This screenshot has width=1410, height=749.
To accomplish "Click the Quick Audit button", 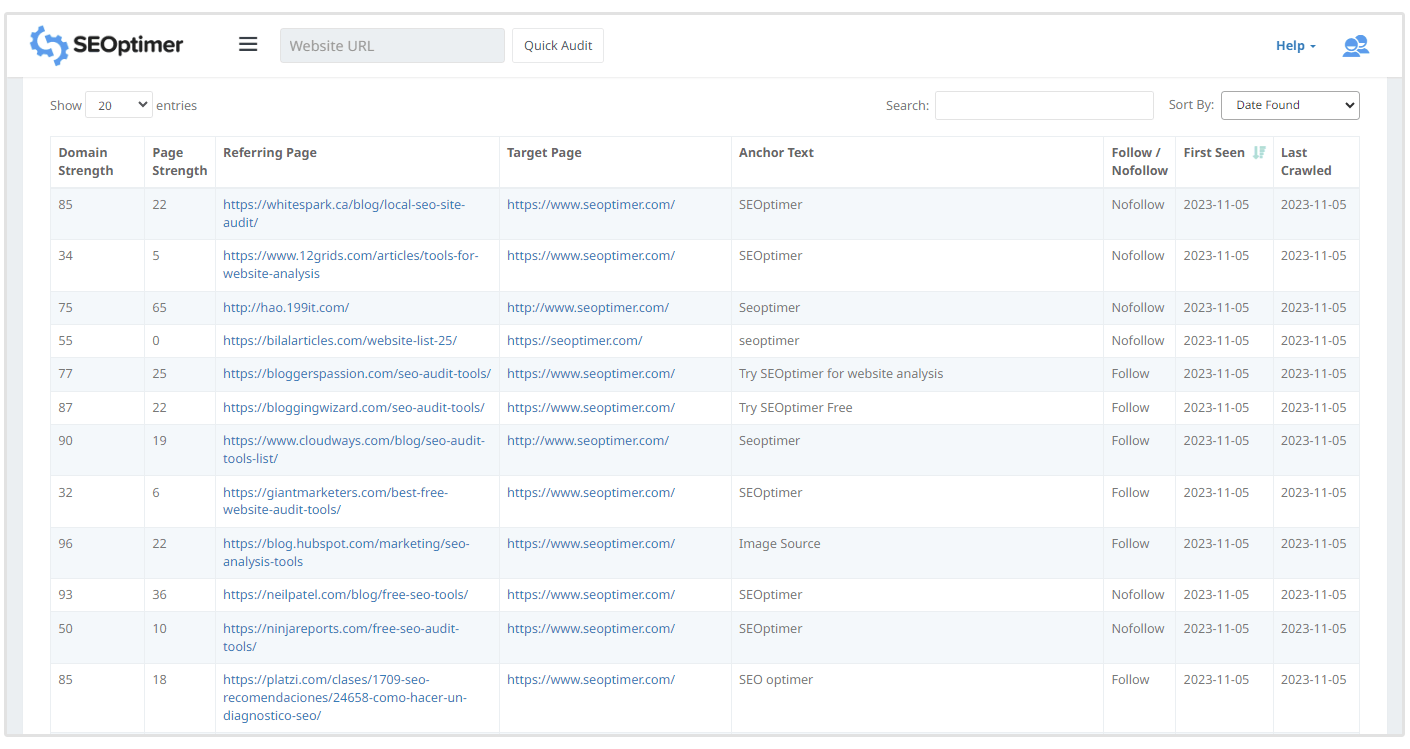I will tap(558, 46).
